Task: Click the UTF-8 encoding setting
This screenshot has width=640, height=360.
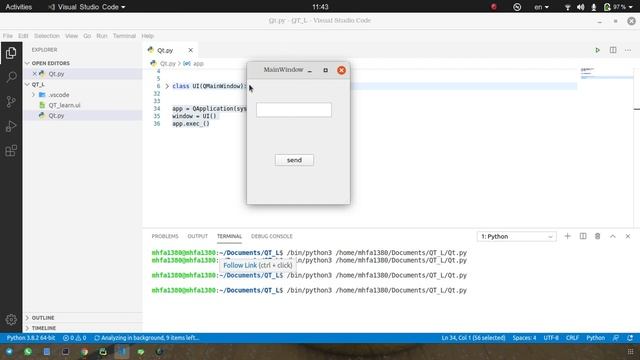Action: point(551,338)
